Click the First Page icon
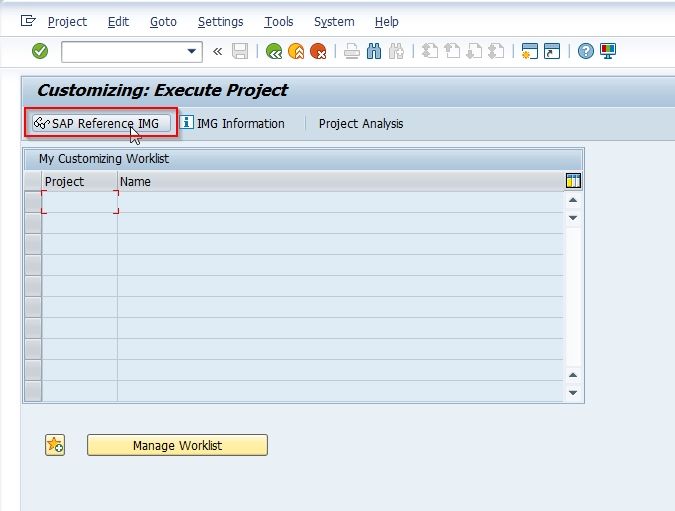Viewport: 675px width, 511px height. pyautogui.click(x=429, y=51)
